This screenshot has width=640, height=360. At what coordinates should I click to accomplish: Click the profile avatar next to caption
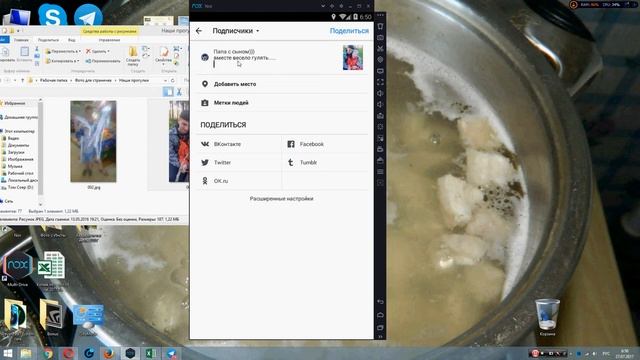[x=205, y=58]
